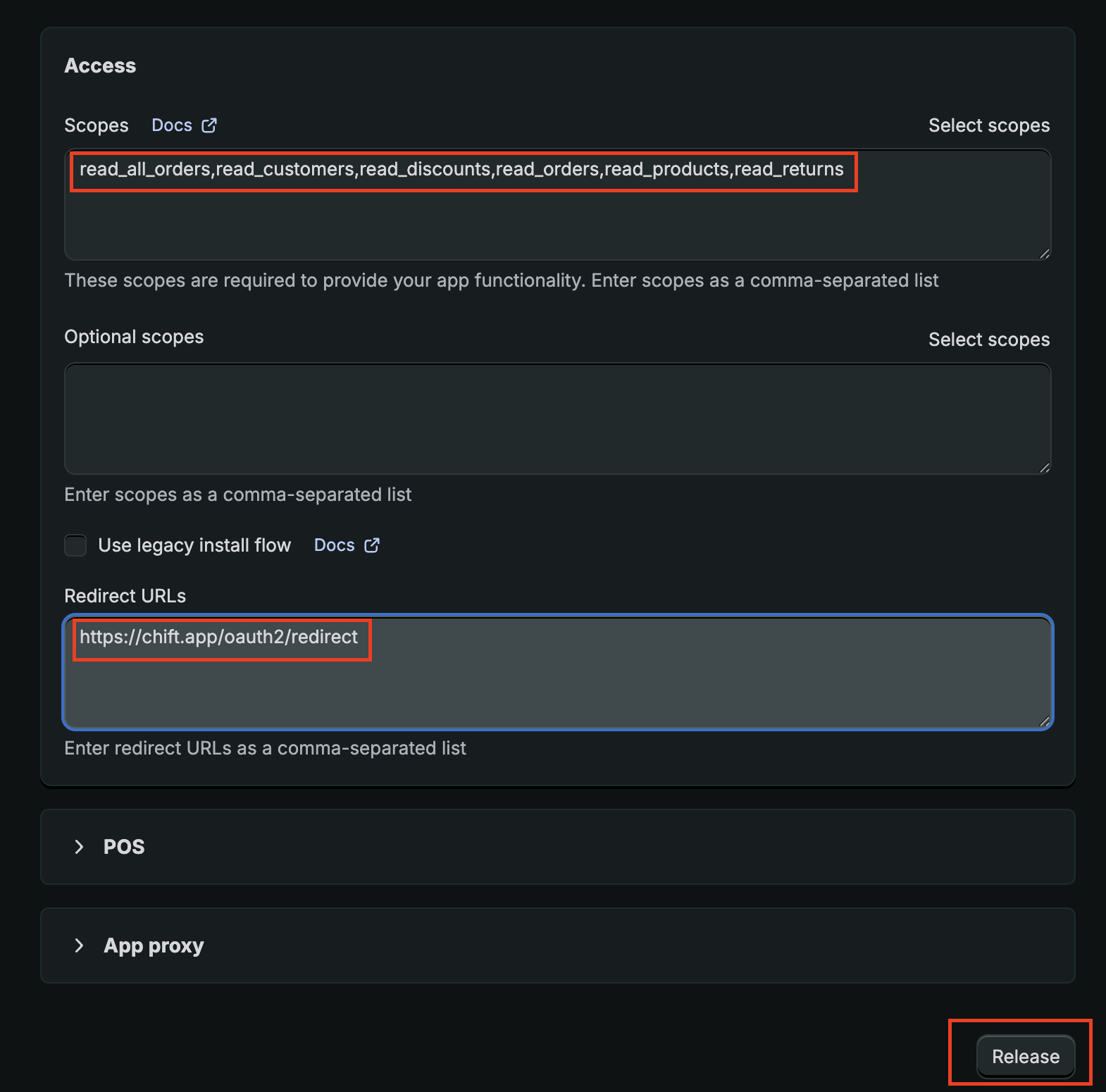Focus the Scopes text area with read_all_orders
Viewport: 1106px width, 1092px height.
point(557,211)
